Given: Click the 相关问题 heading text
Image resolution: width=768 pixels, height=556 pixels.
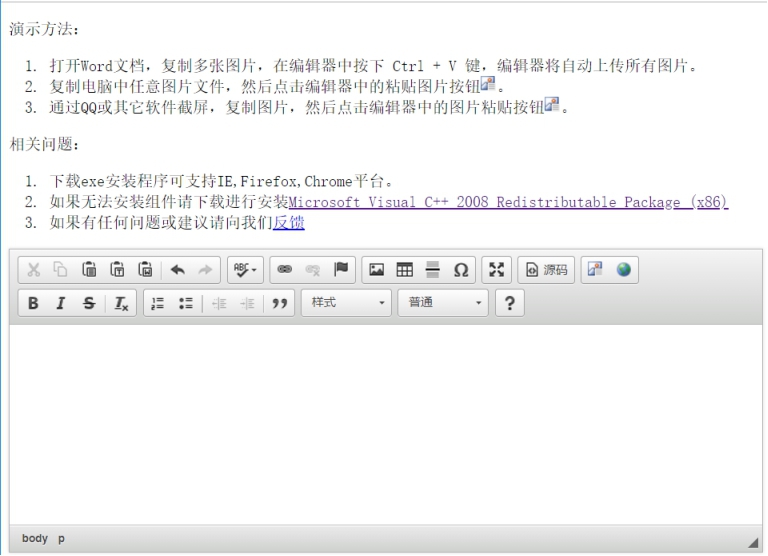Looking at the screenshot, I should tap(44, 144).
